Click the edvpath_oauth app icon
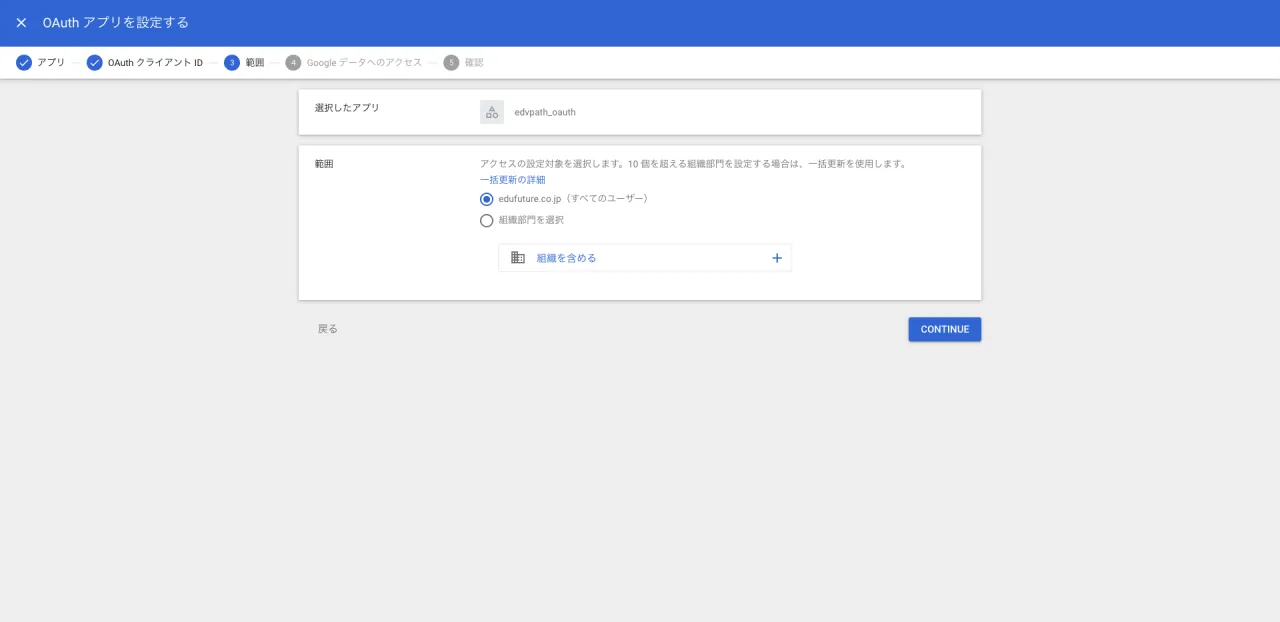 click(492, 112)
